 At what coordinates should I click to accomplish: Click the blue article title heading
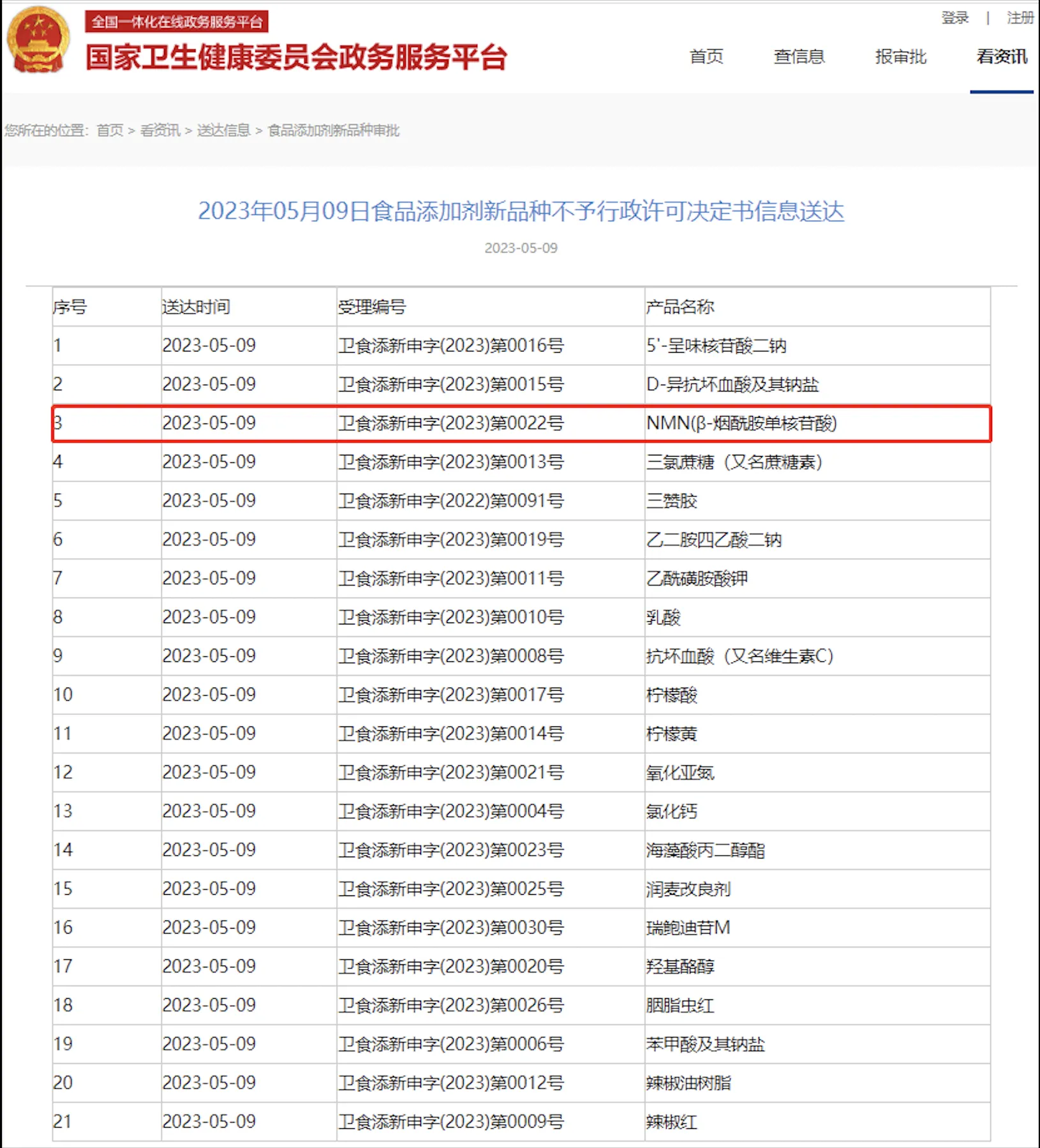pyautogui.click(x=521, y=211)
